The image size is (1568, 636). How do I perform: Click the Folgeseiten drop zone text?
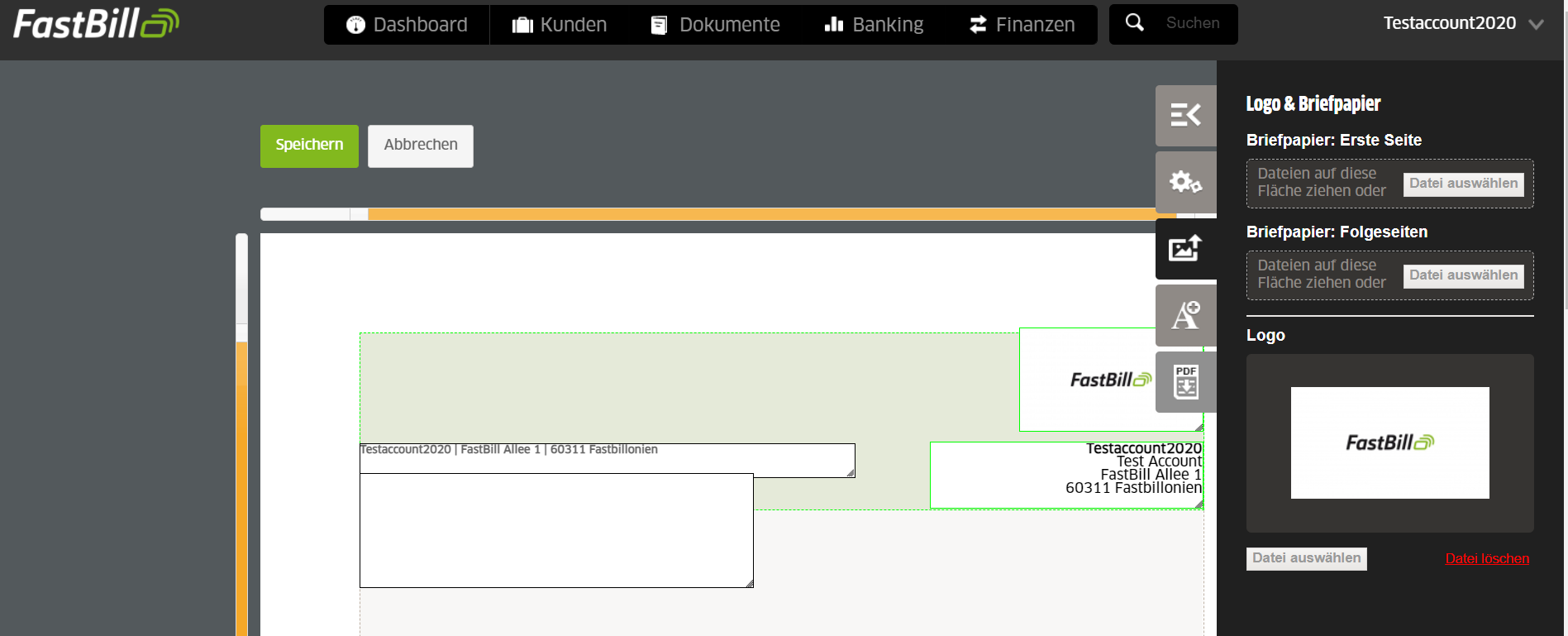tap(1322, 274)
